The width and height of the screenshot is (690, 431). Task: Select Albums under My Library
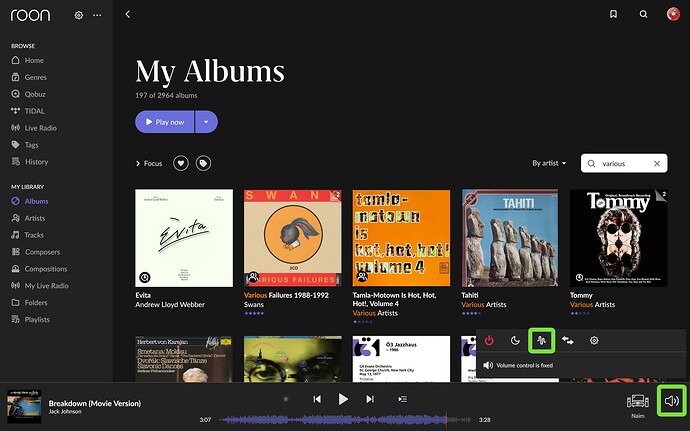[x=29, y=201]
